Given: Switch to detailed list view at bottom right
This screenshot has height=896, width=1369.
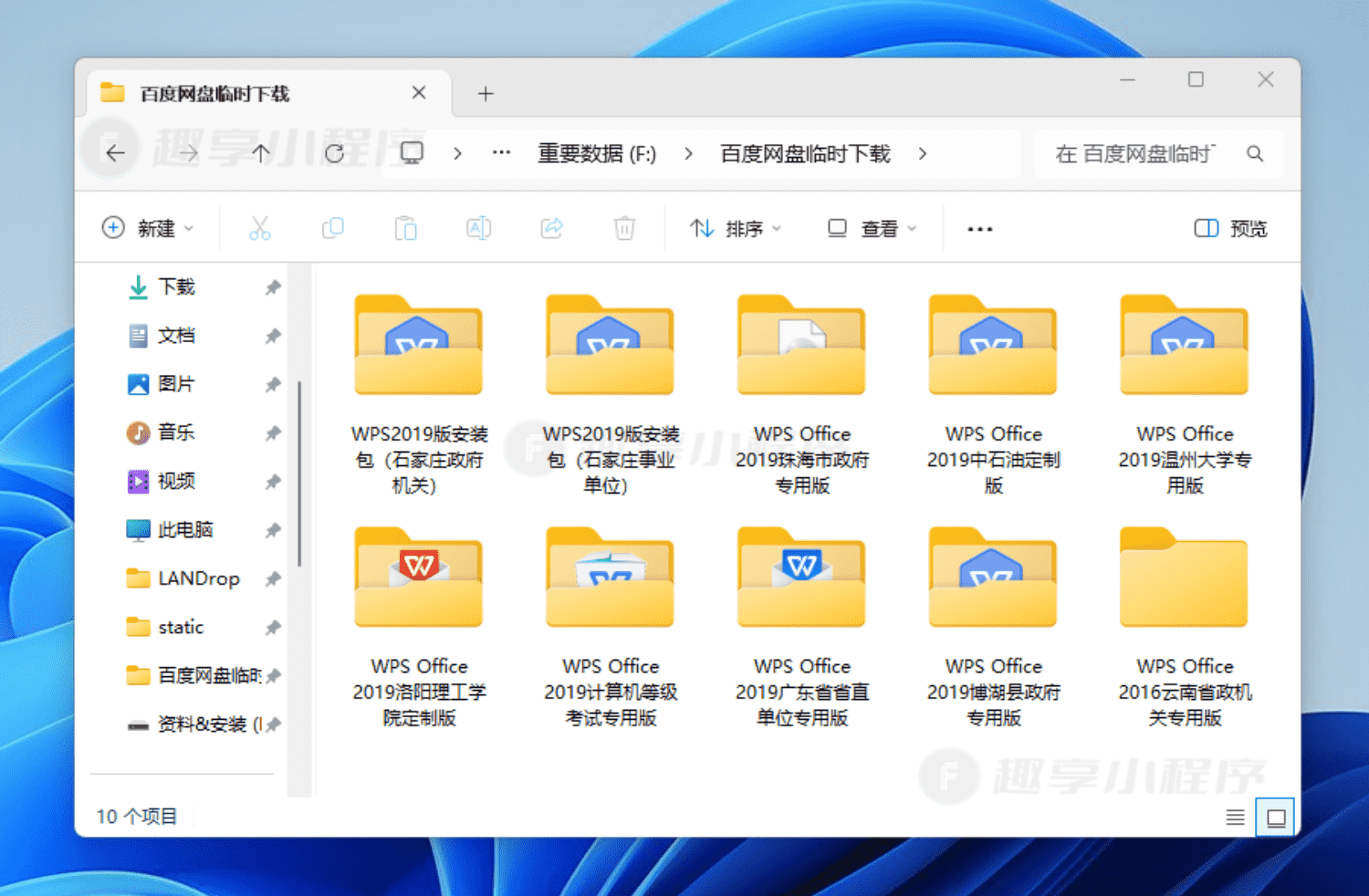Looking at the screenshot, I should [1235, 817].
